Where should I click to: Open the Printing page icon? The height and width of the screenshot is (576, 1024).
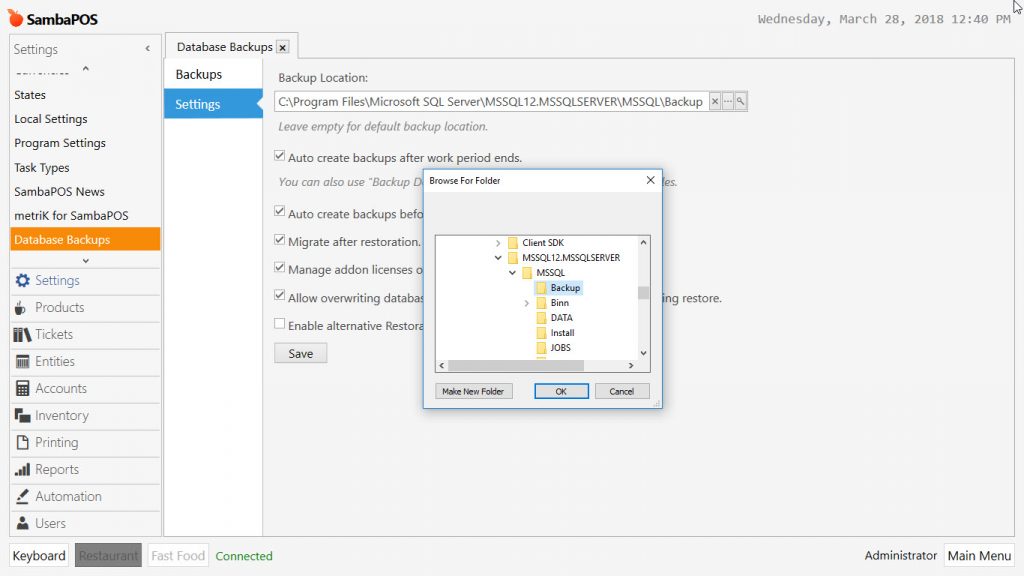pyautogui.click(x=22, y=442)
